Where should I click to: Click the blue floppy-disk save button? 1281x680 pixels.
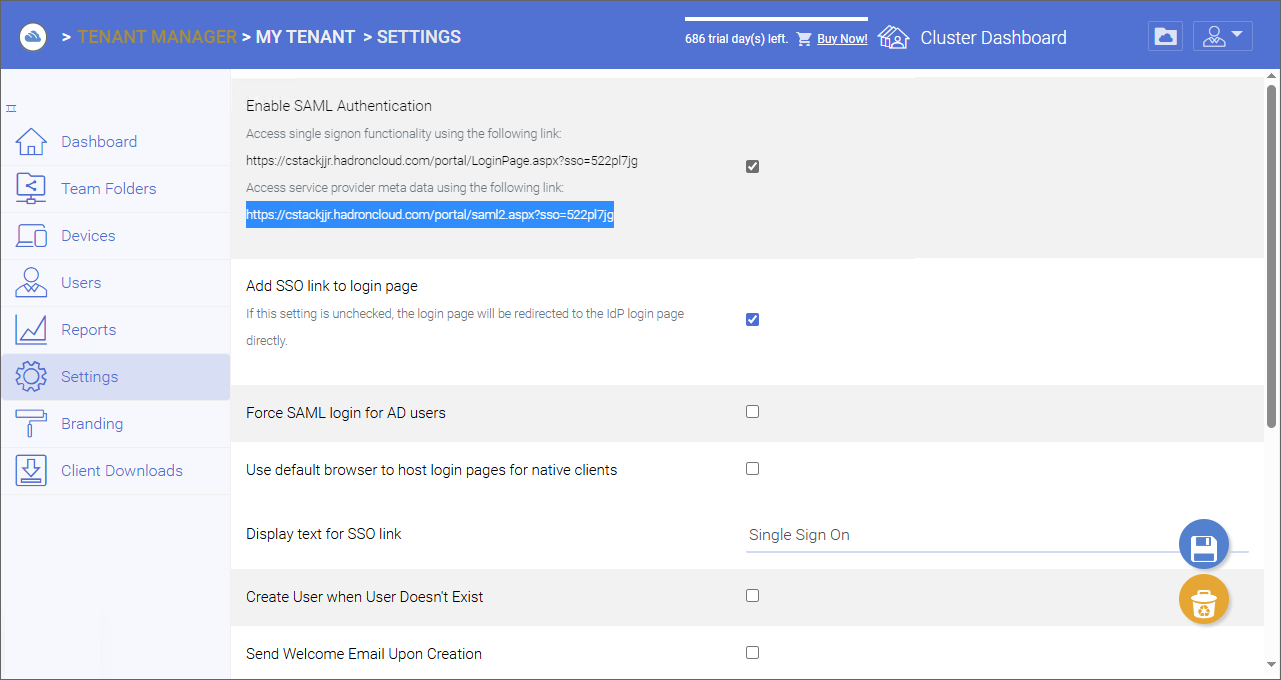click(1204, 546)
